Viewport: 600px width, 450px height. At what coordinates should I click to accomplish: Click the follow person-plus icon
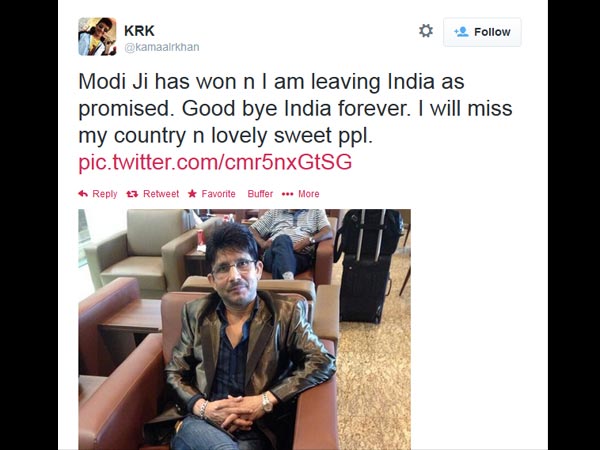point(461,32)
